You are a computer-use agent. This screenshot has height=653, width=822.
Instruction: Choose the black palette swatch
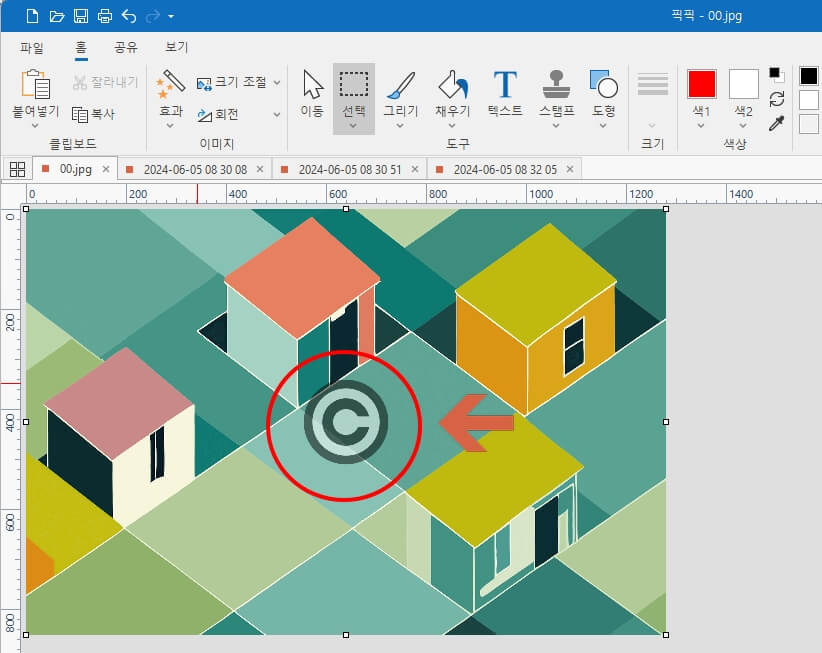(808, 75)
